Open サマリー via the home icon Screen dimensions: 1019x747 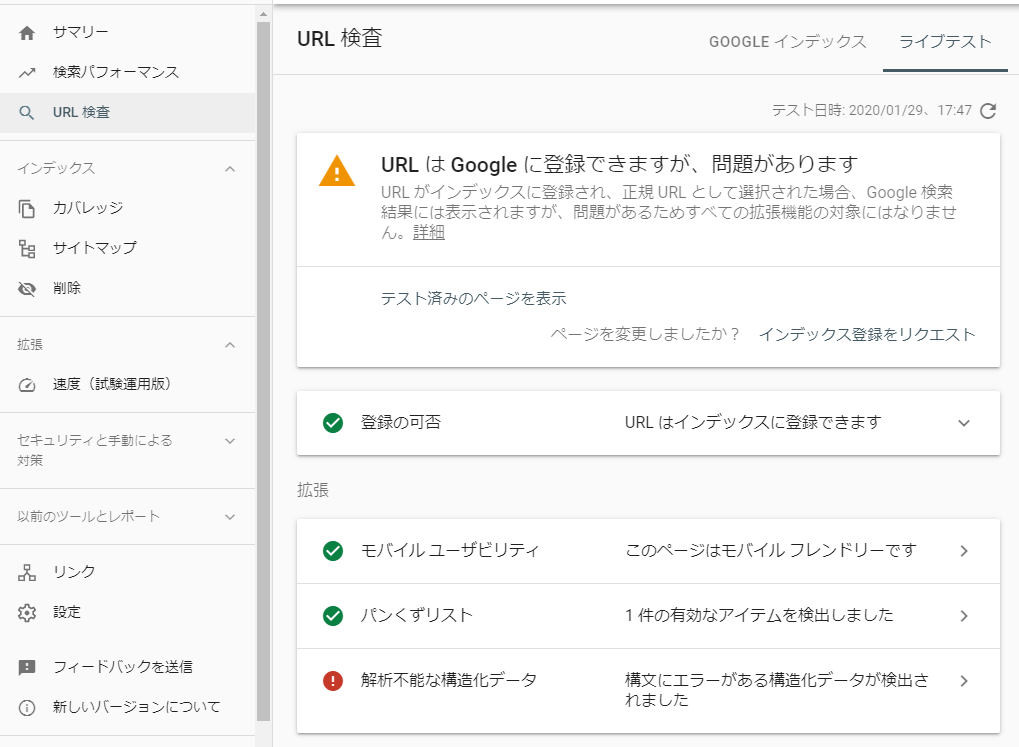[27, 33]
